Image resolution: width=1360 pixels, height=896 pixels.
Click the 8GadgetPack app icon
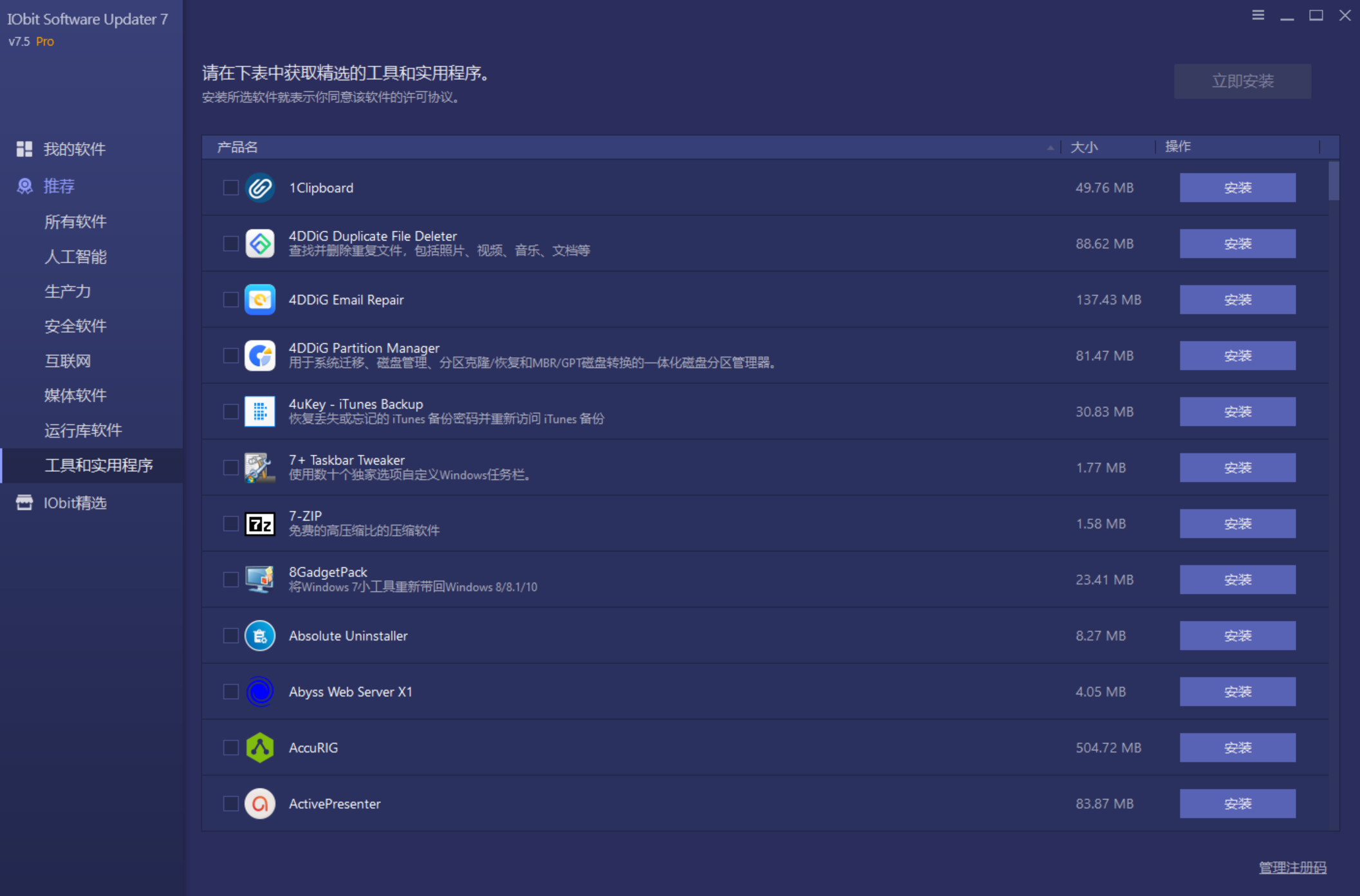coord(260,580)
